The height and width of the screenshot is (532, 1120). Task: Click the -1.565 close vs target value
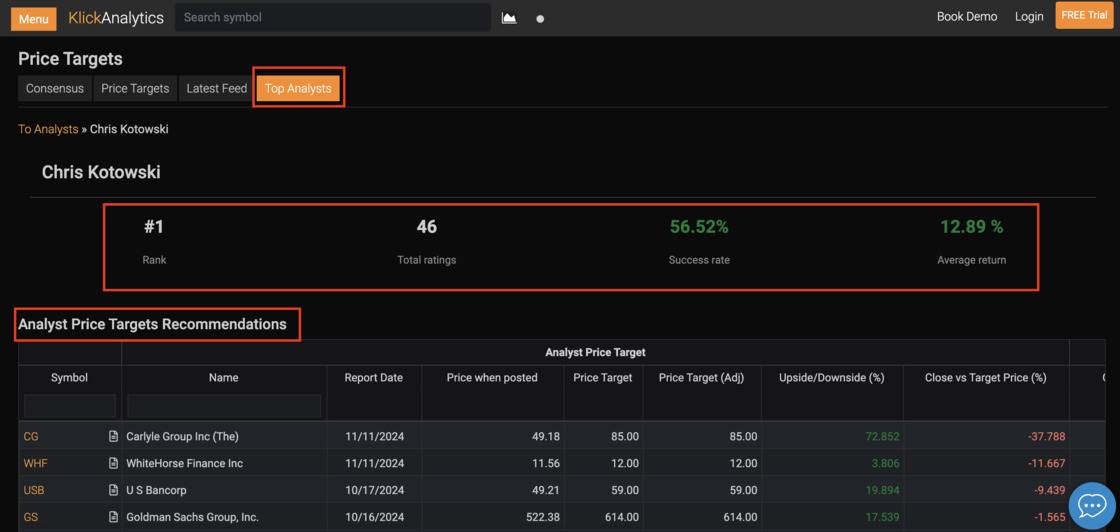(1048, 517)
